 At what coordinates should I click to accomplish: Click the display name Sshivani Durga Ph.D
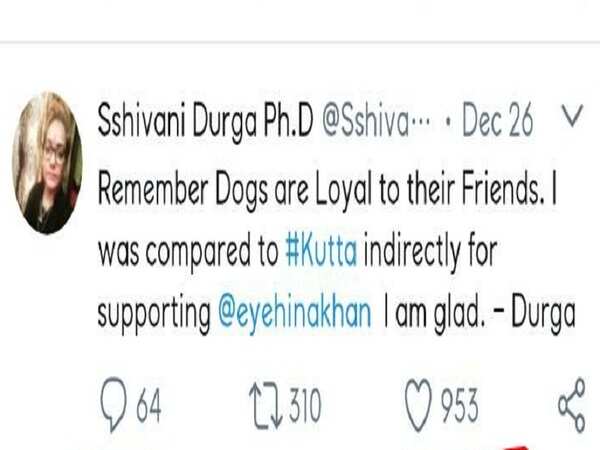tap(206, 121)
